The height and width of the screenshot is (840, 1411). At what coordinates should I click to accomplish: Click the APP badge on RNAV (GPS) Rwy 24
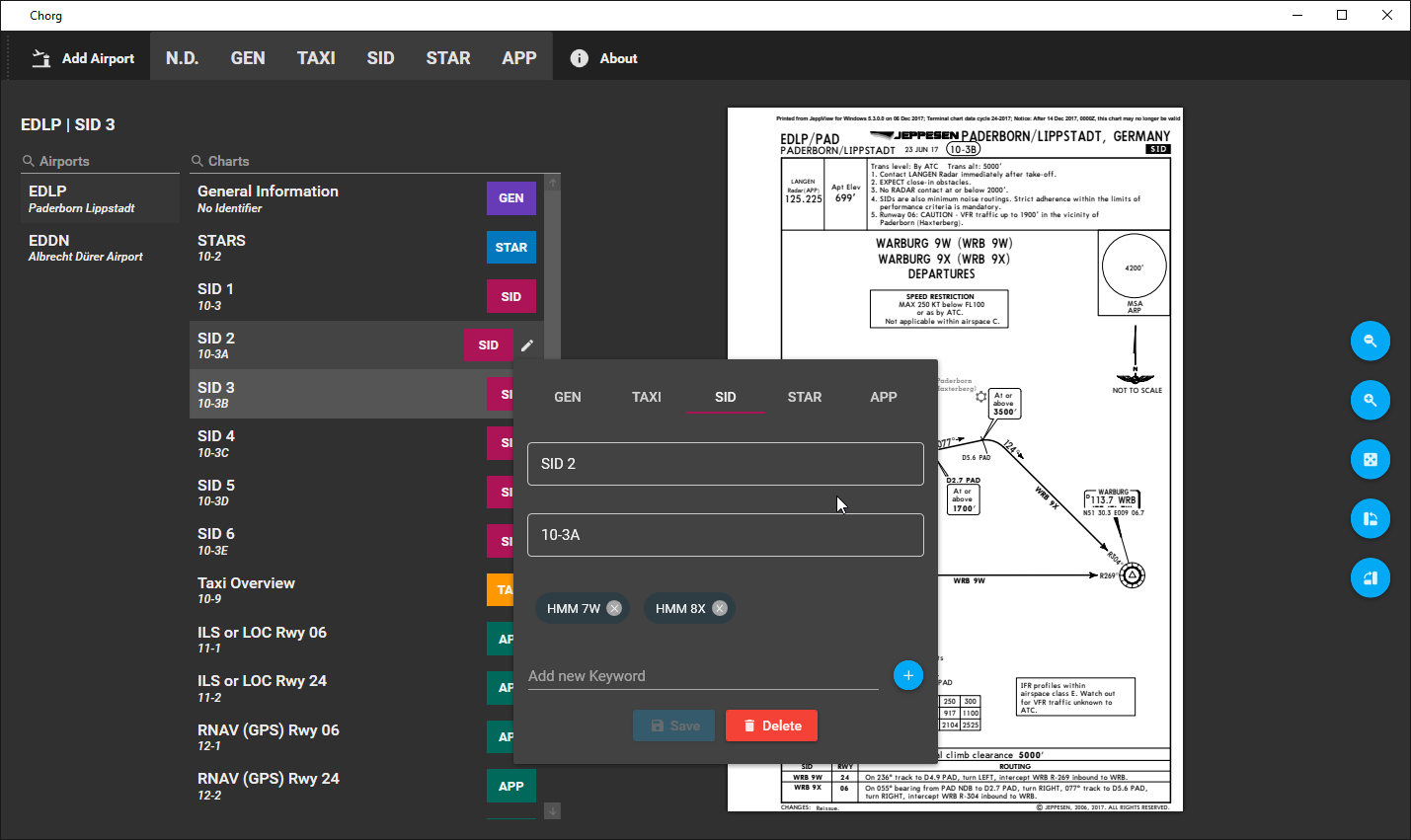(511, 786)
